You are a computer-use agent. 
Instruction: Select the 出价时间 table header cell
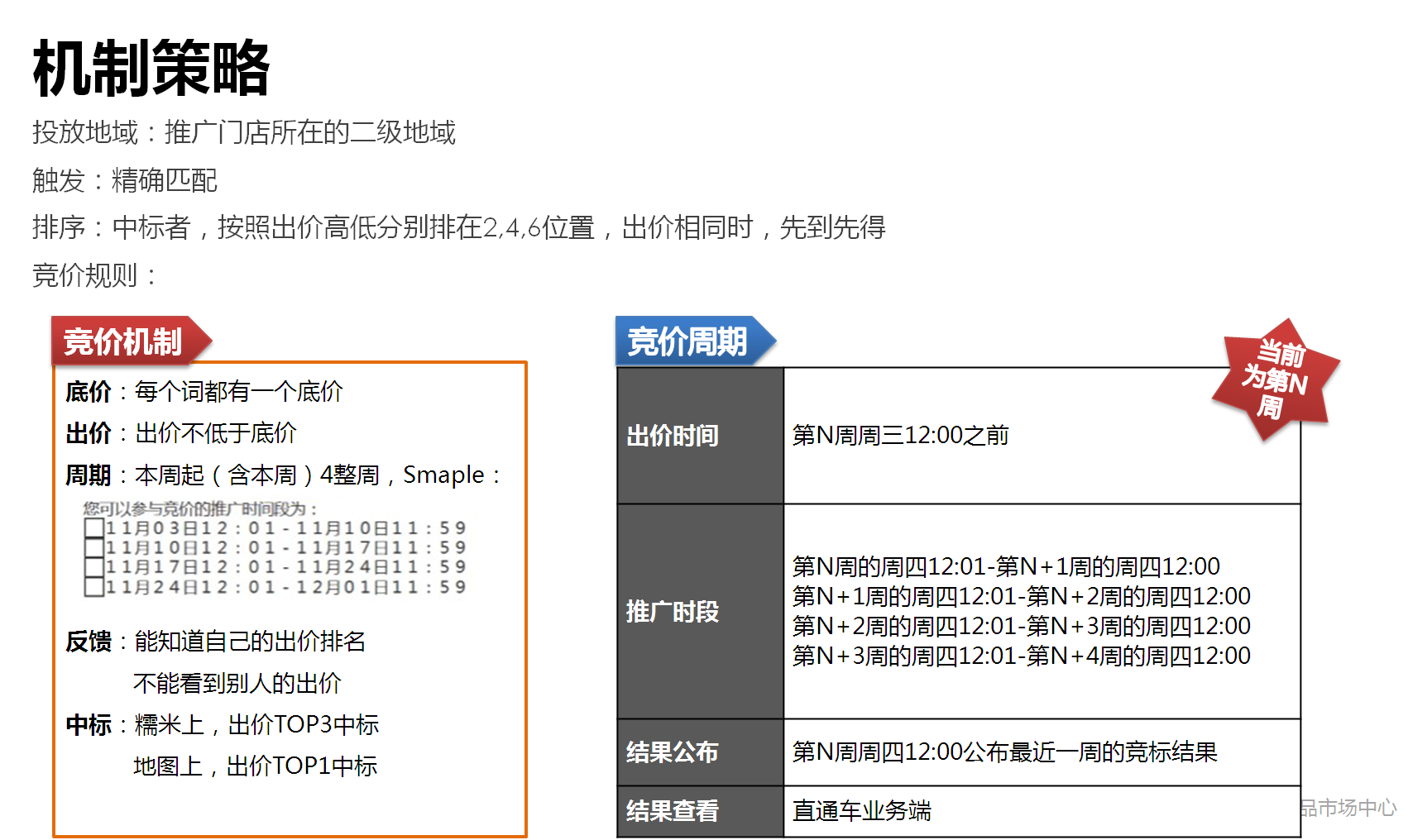click(x=673, y=436)
